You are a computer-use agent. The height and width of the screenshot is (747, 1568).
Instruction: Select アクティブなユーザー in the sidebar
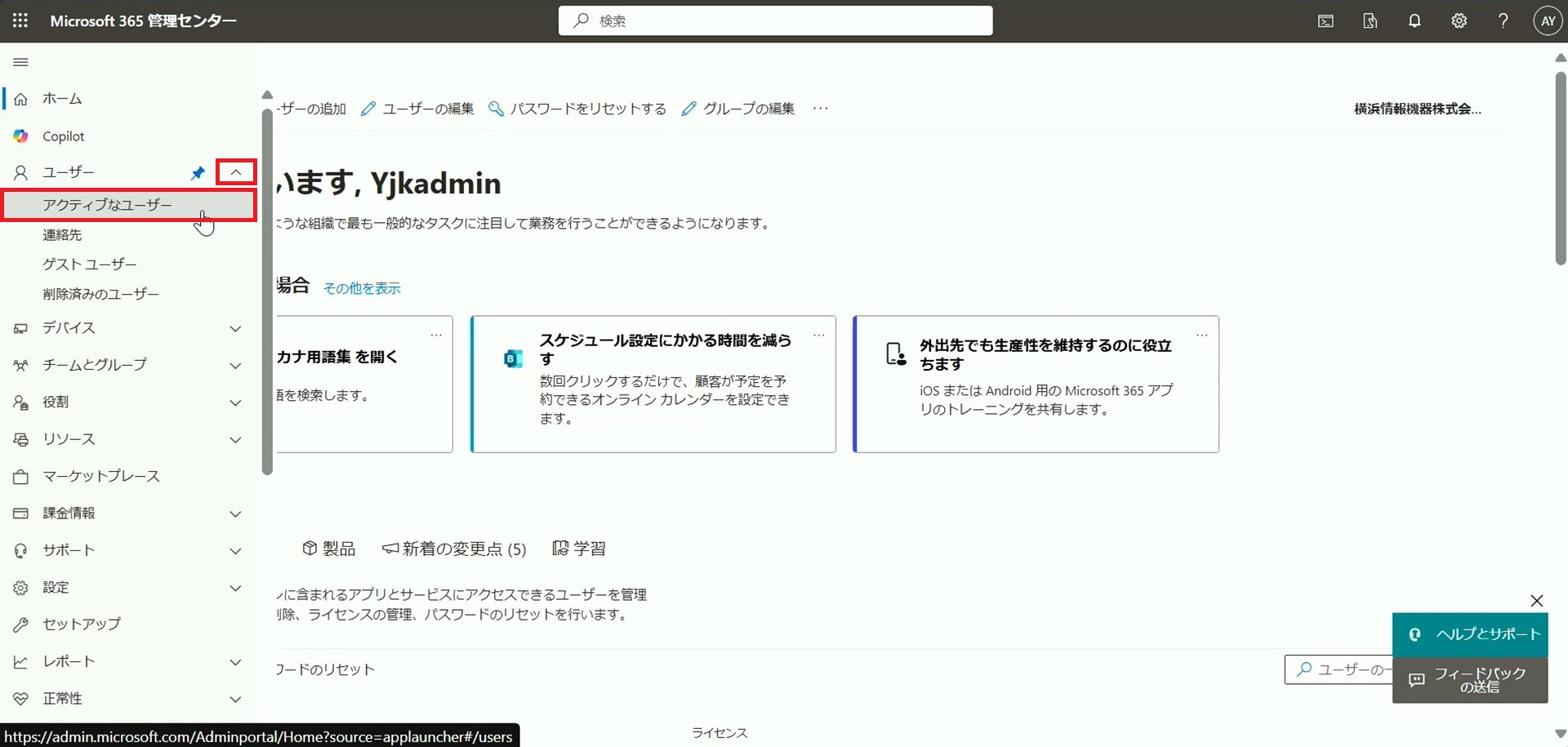point(108,205)
